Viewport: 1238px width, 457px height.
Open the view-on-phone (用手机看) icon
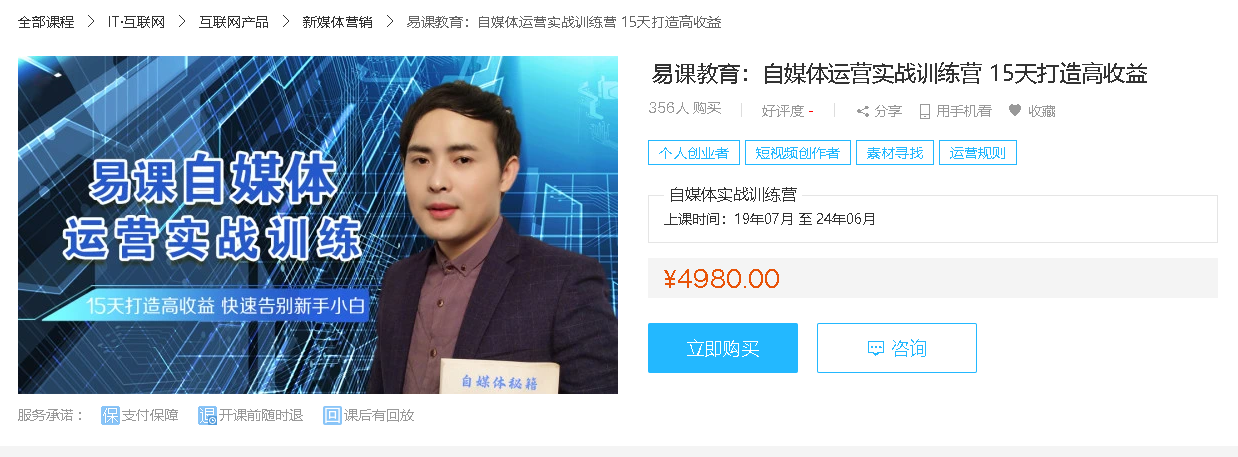925,111
